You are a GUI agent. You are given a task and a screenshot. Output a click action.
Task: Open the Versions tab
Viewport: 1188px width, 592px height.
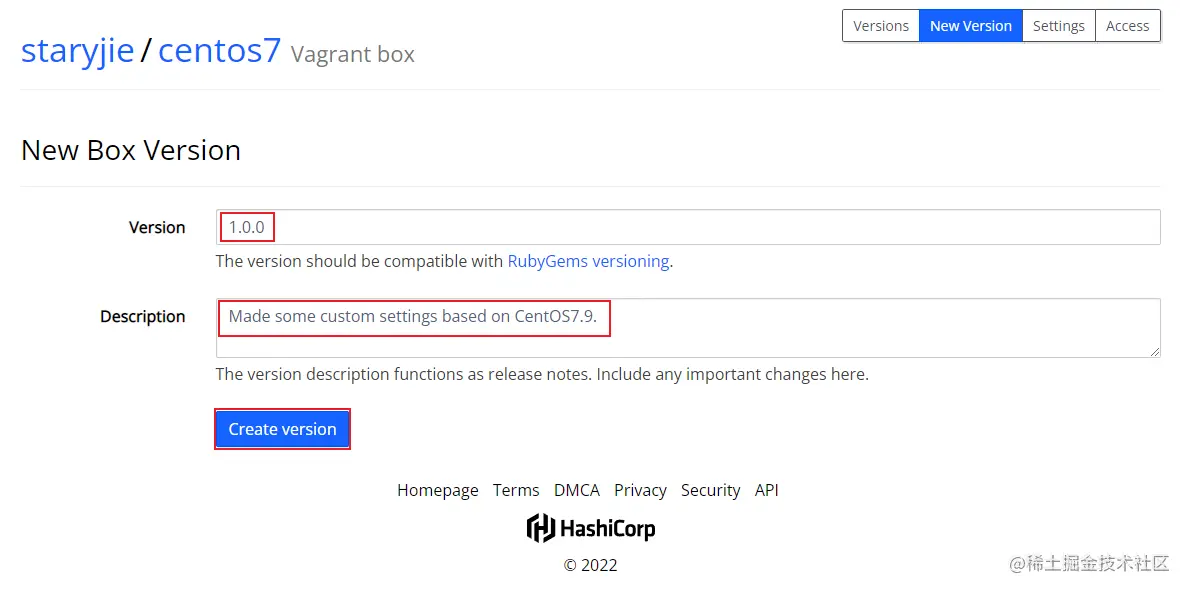pos(880,26)
